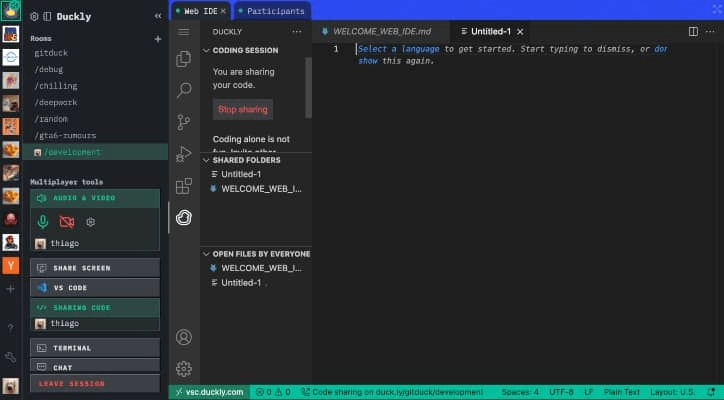Collapse Open Files By Everyone section
The height and width of the screenshot is (400, 724).
(256, 254)
